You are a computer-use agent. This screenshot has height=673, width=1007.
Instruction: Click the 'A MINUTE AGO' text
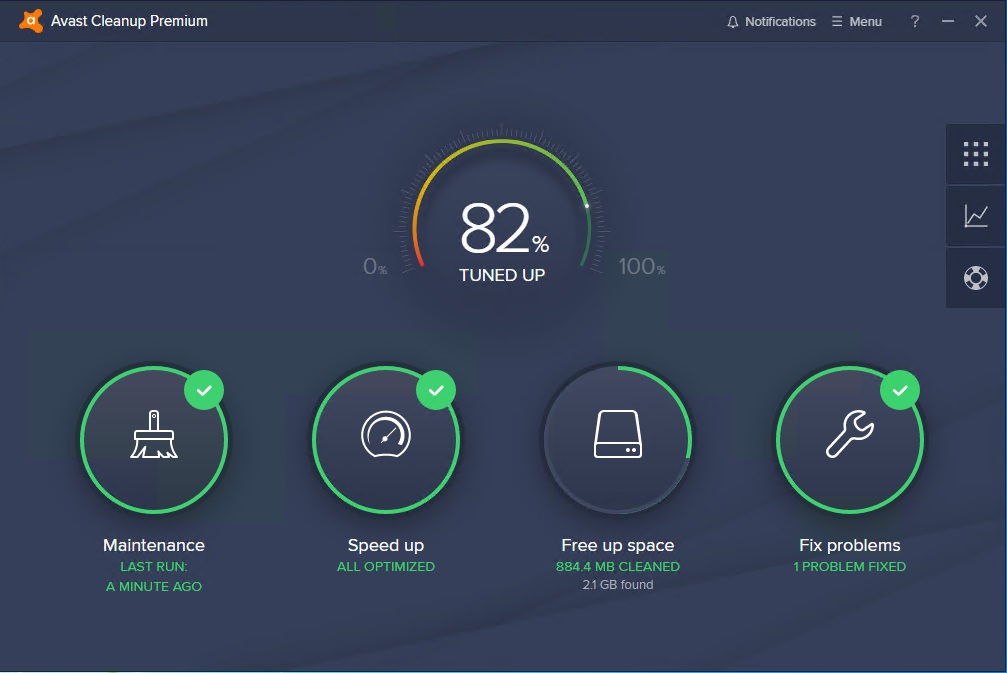(x=153, y=586)
